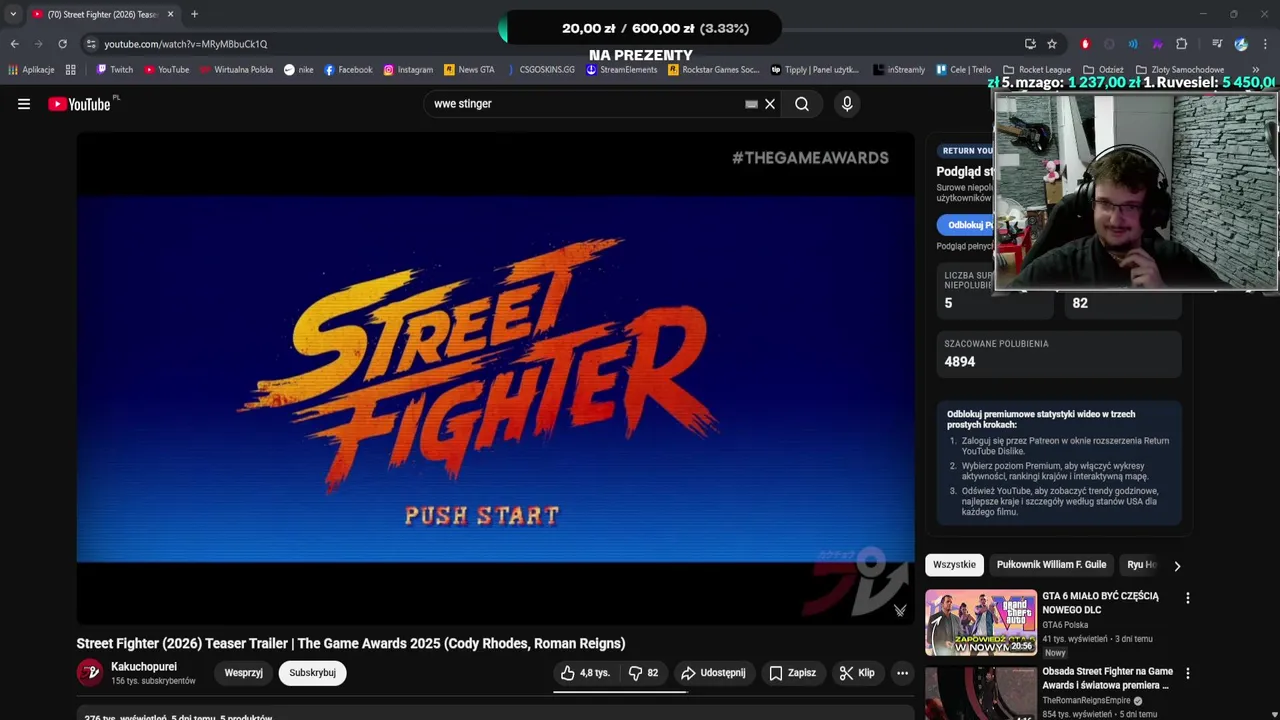
Task: Install app icon in address bar
Action: click(1030, 44)
